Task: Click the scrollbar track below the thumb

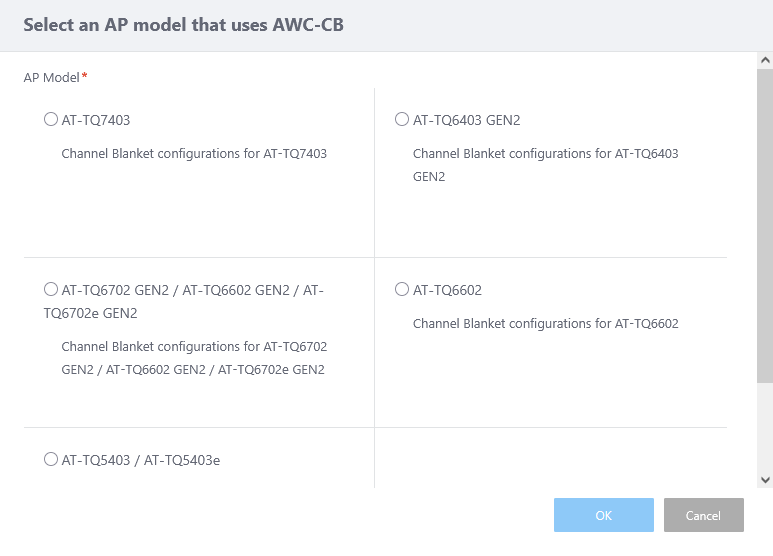Action: click(765, 430)
